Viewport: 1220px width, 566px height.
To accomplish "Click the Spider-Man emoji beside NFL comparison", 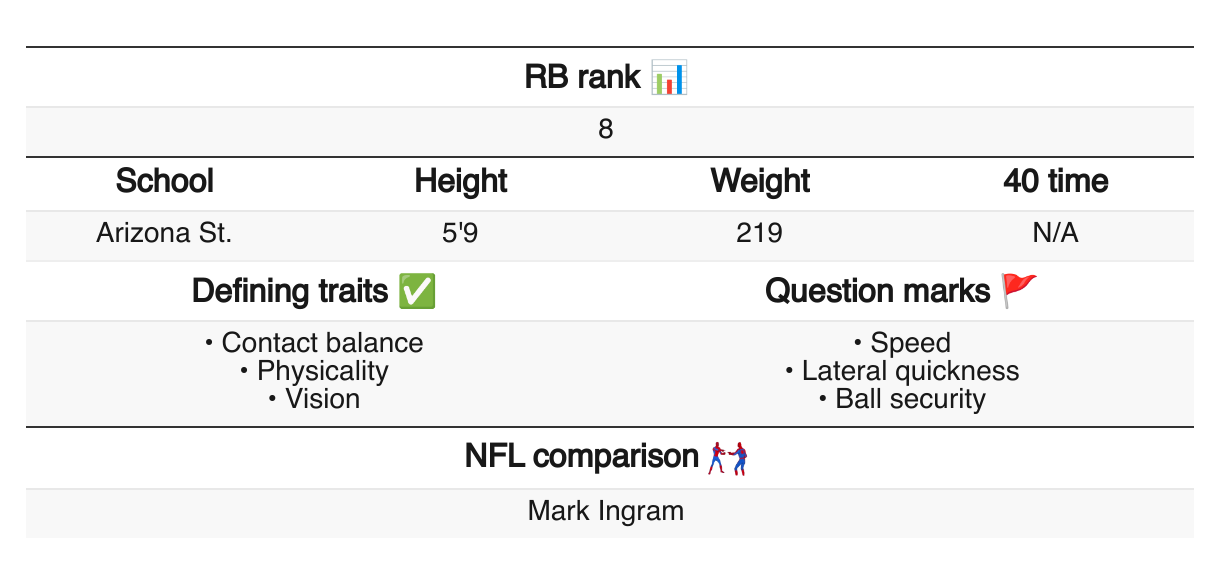I will click(728, 459).
